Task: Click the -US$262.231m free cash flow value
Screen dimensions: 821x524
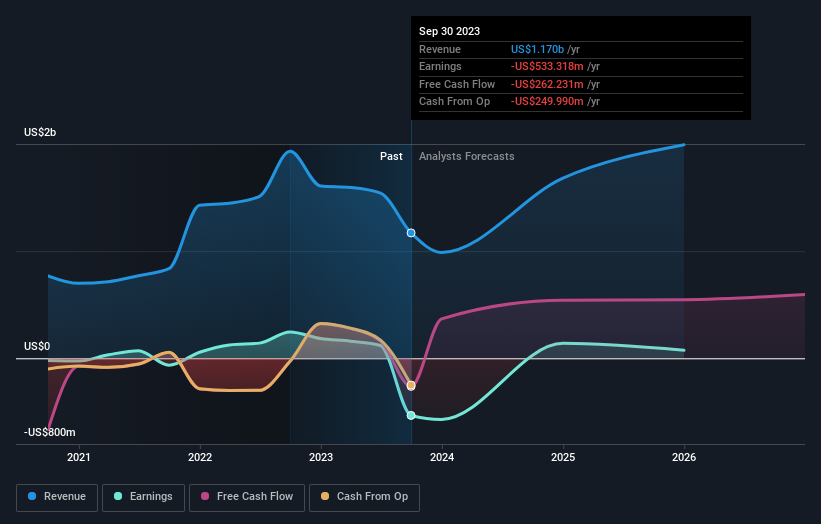Action: click(x=547, y=84)
